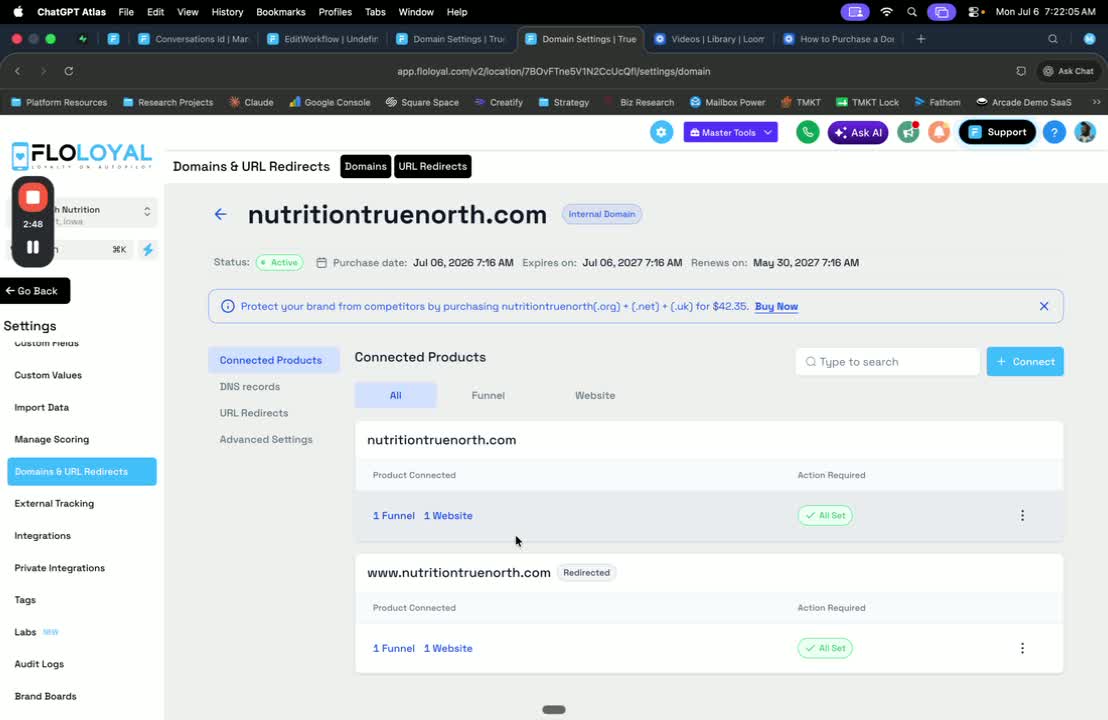Click the Domains header button
The width and height of the screenshot is (1108, 720).
(365, 166)
